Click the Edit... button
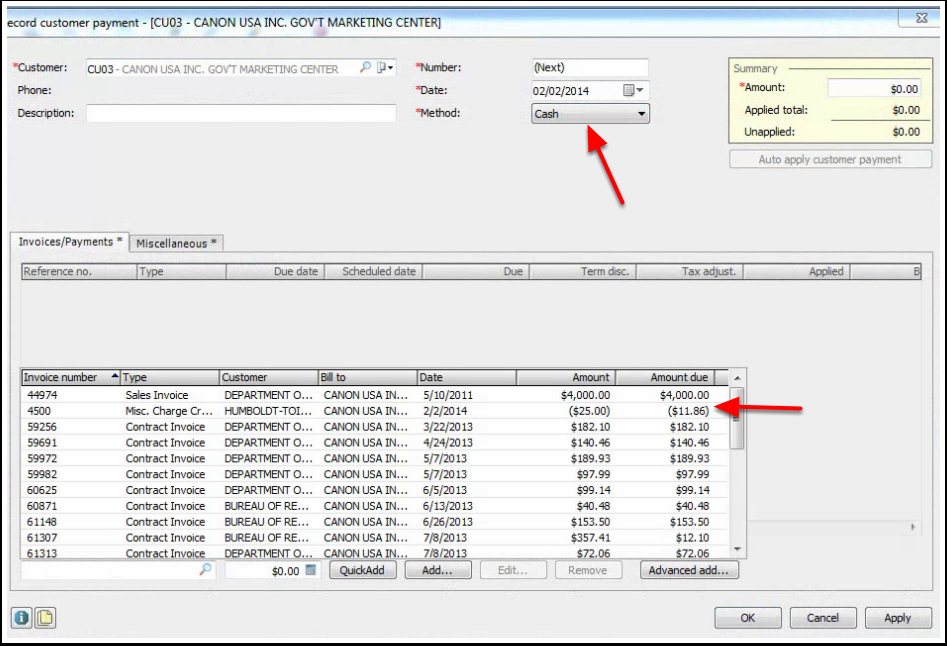 (513, 570)
